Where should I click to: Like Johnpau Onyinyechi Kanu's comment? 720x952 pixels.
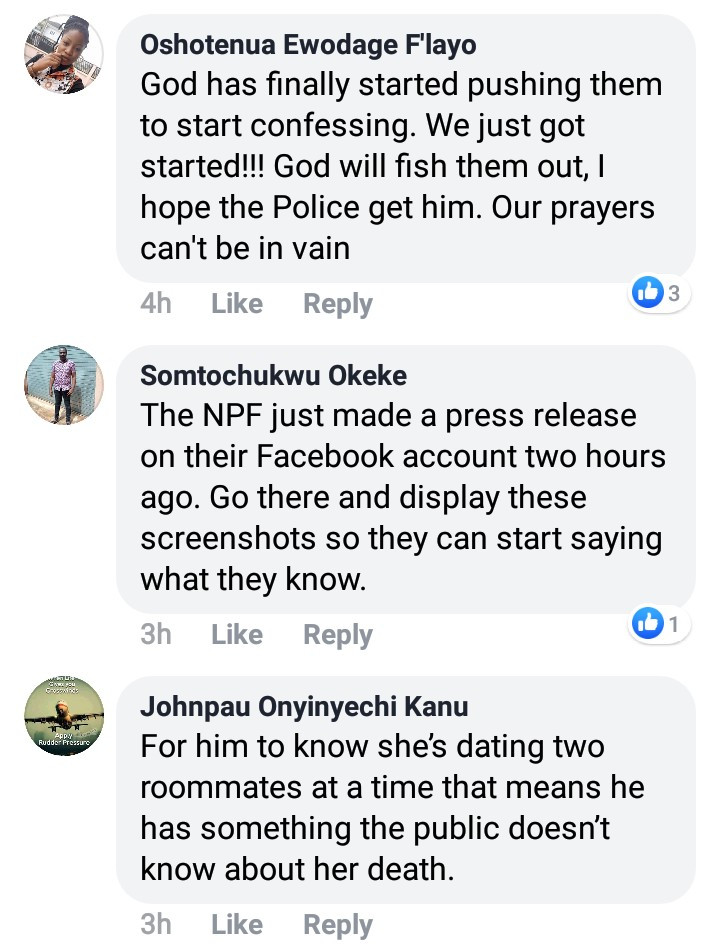(237, 925)
